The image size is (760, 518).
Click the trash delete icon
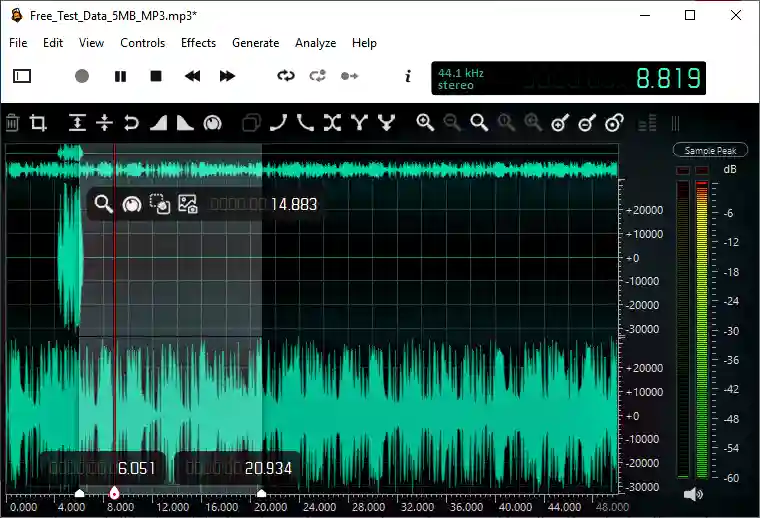[13, 123]
